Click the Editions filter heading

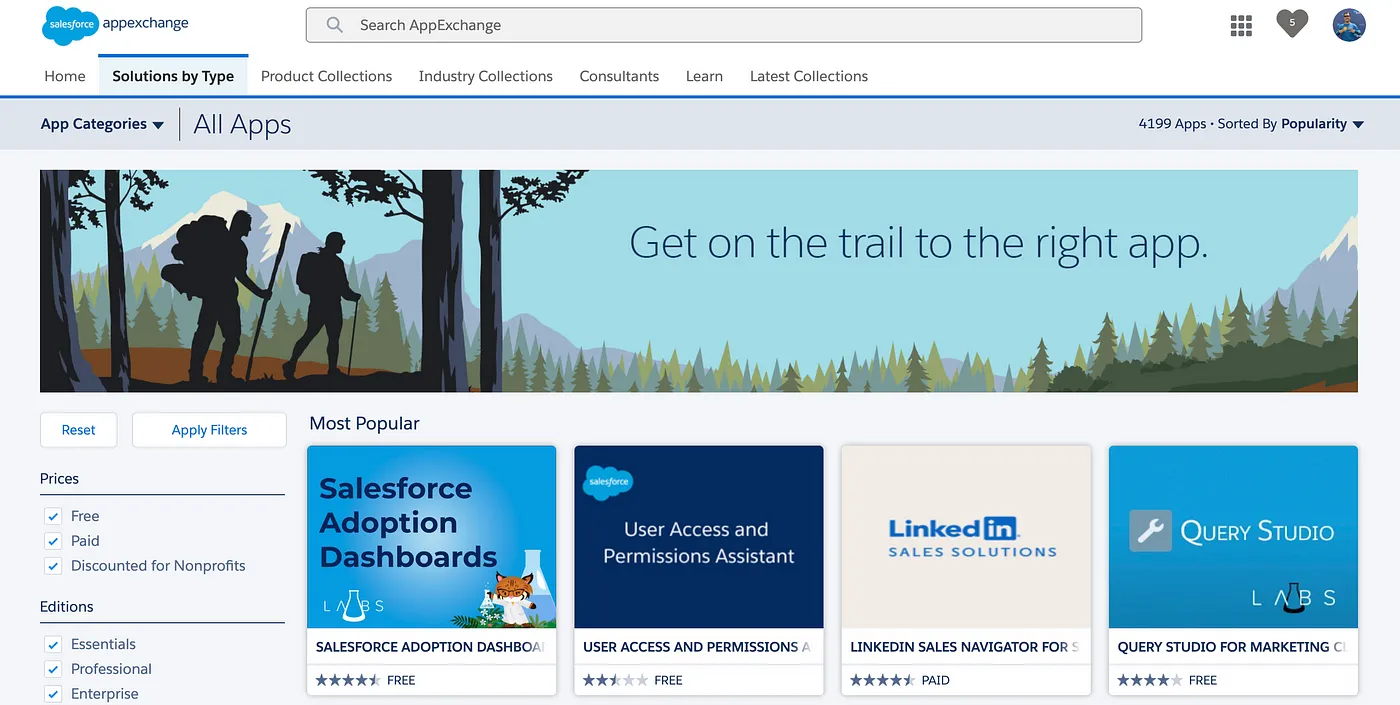tap(67, 606)
